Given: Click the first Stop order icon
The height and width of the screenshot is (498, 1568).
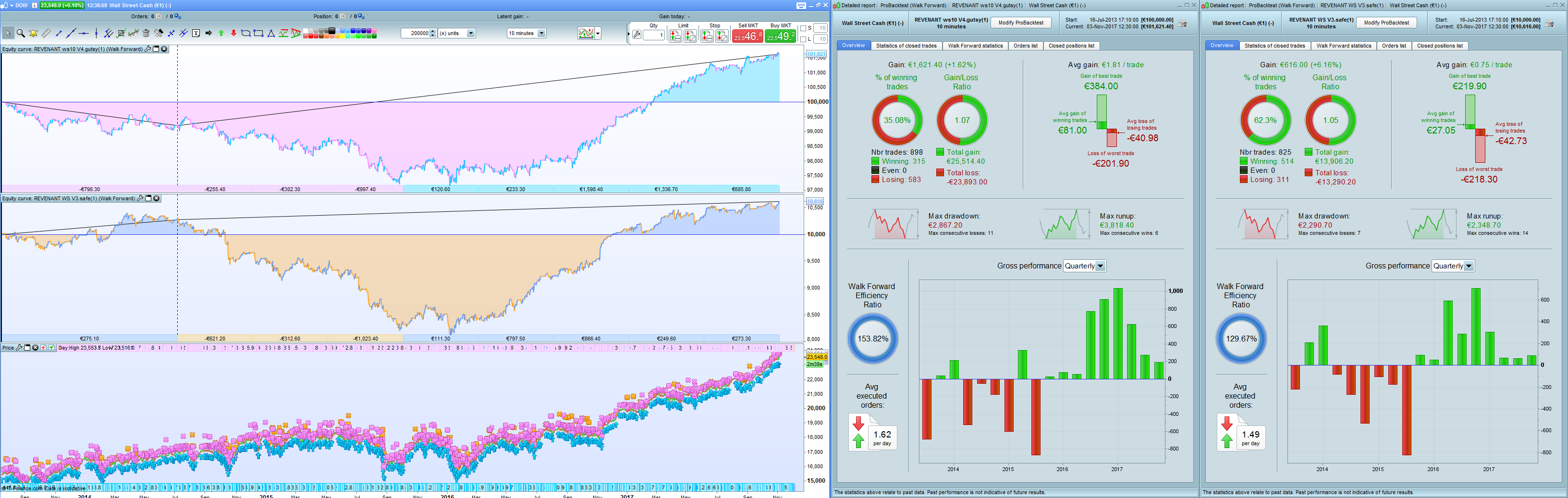Looking at the screenshot, I should click(x=707, y=36).
